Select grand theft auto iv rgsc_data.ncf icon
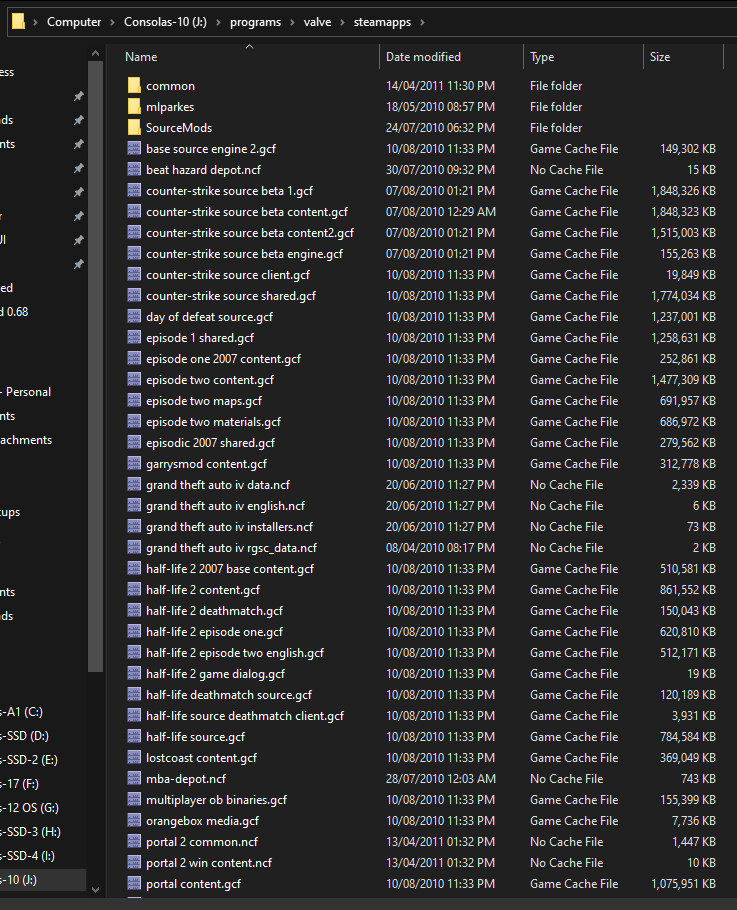737x910 pixels. tap(134, 547)
